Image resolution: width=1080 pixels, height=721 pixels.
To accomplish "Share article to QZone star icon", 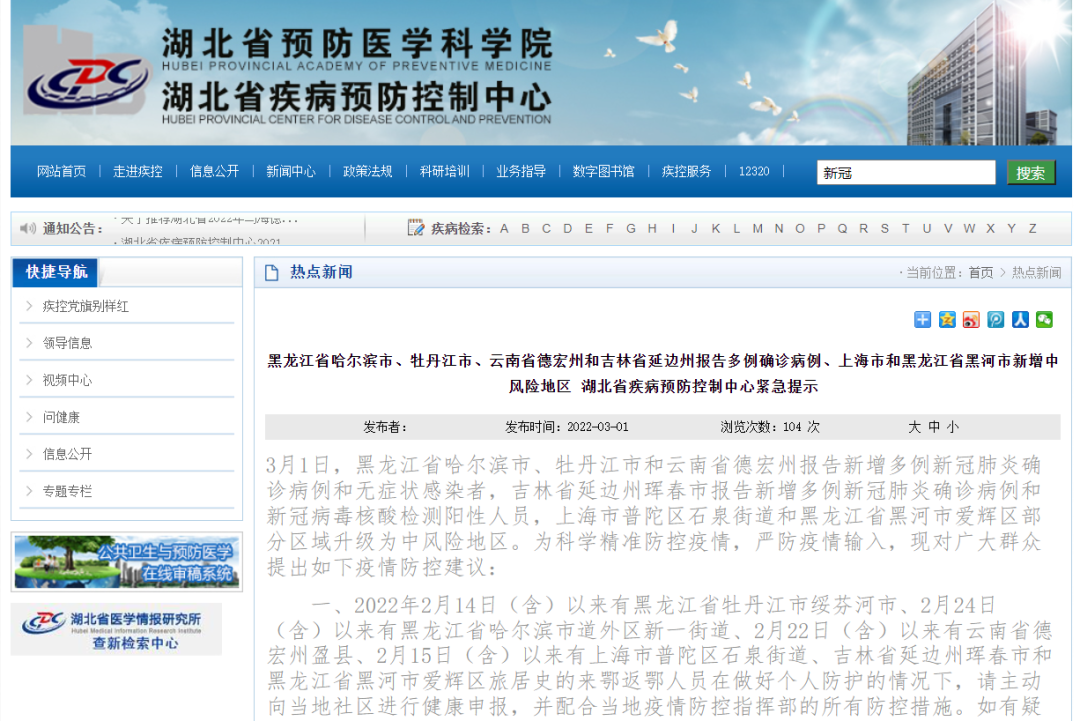I will coord(947,320).
